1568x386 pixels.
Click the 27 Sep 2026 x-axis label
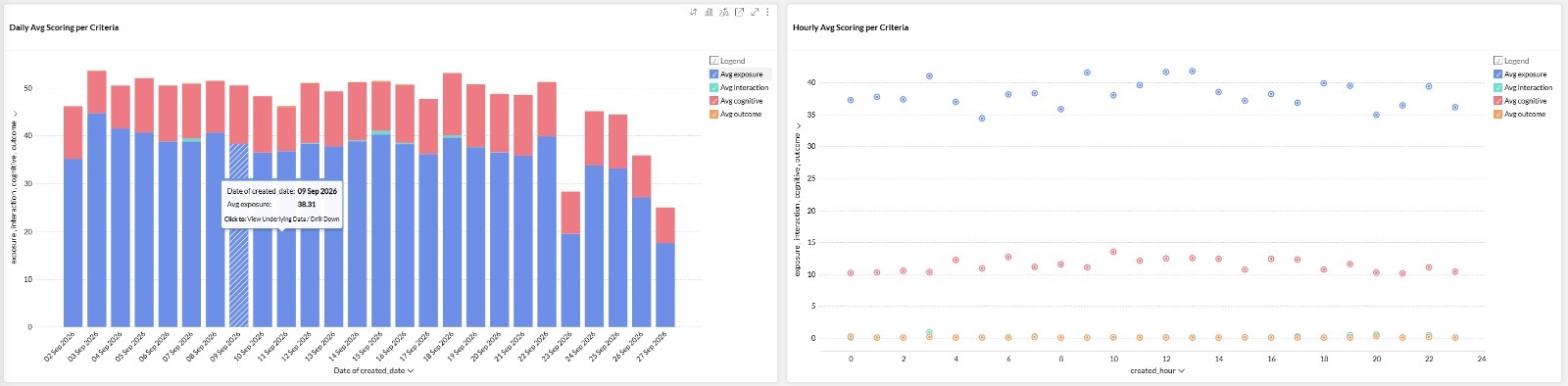[652, 347]
